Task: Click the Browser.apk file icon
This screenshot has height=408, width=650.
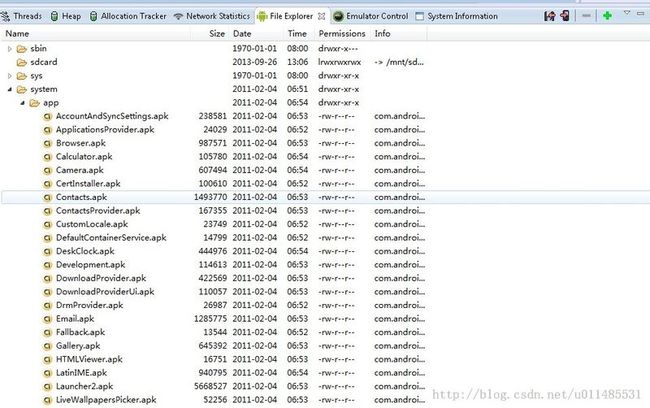Action: (x=48, y=143)
